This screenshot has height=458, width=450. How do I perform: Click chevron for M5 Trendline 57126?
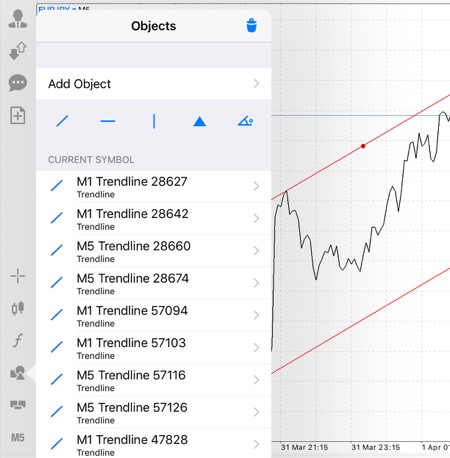[x=256, y=412]
